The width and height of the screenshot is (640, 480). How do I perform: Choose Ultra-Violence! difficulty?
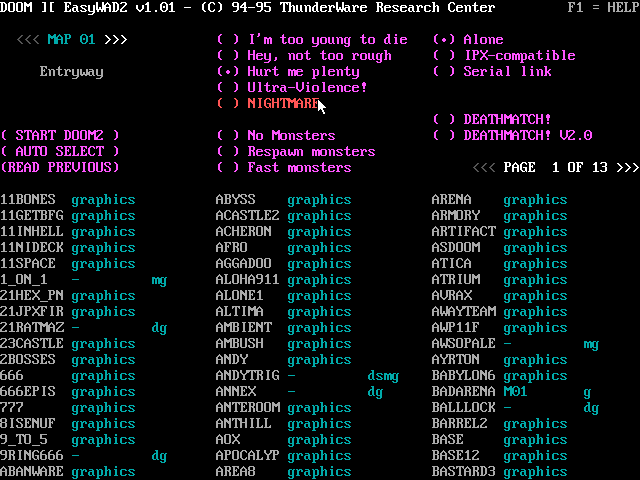click(x=292, y=87)
